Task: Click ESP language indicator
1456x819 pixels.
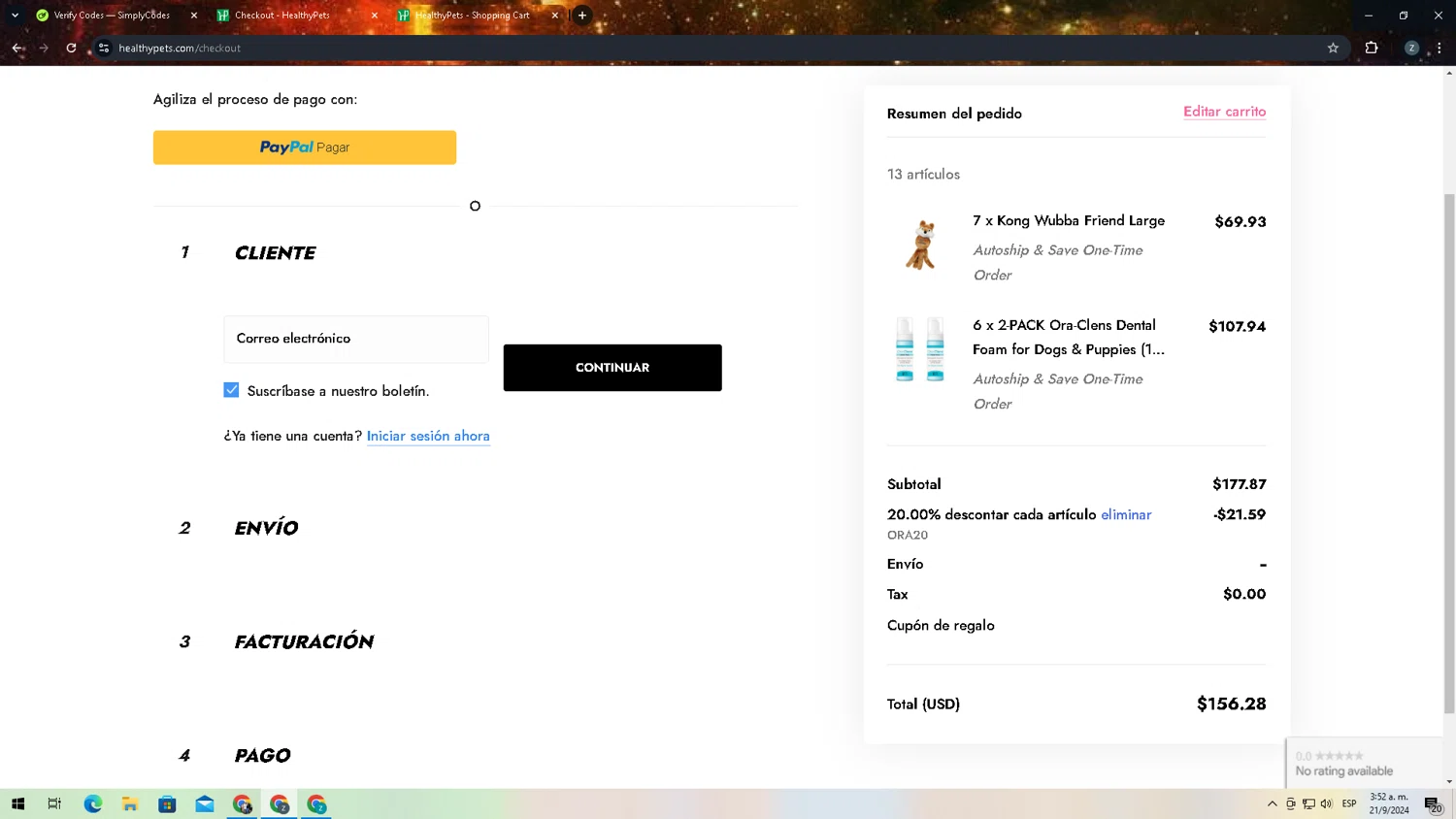Action: [x=1349, y=803]
